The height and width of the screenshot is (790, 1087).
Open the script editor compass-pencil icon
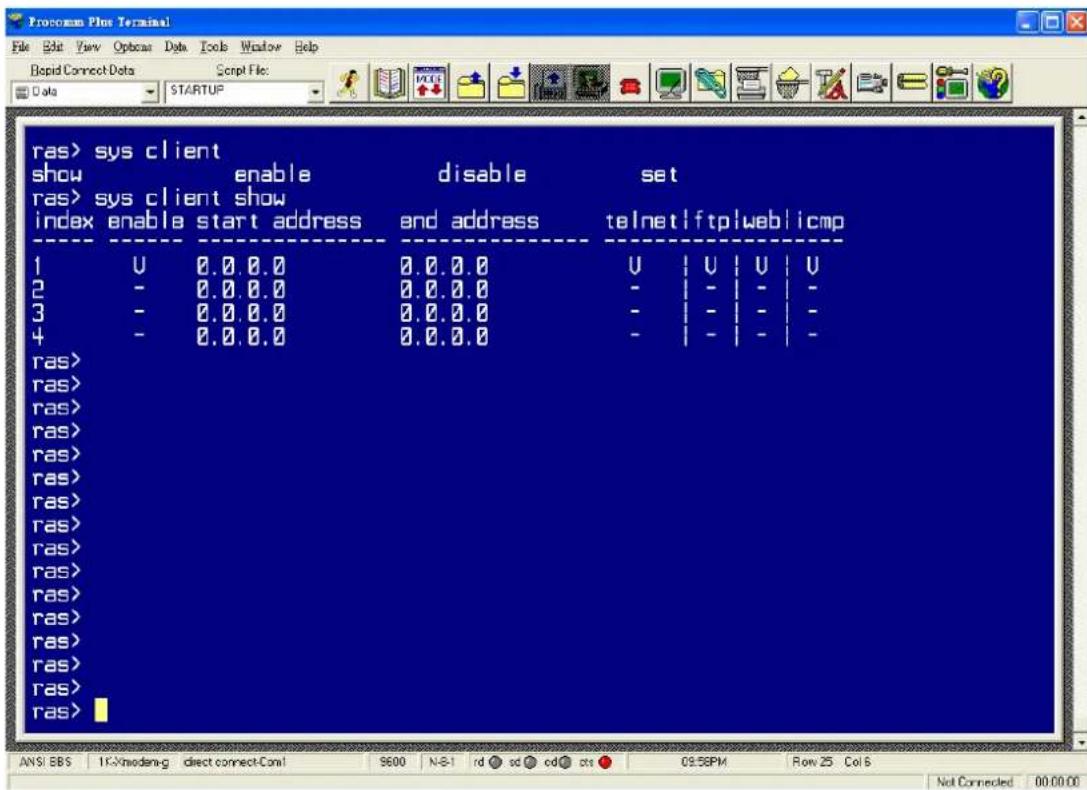831,82
